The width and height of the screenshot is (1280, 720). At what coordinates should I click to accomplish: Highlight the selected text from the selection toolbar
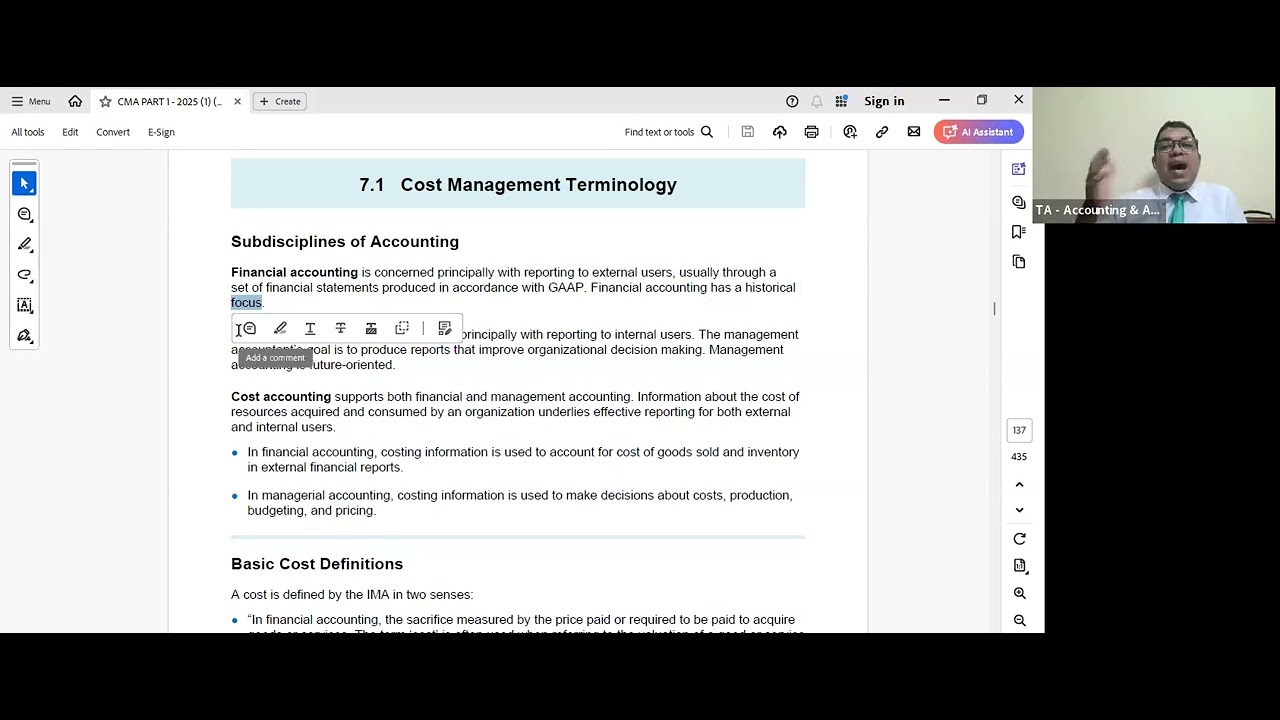(280, 328)
